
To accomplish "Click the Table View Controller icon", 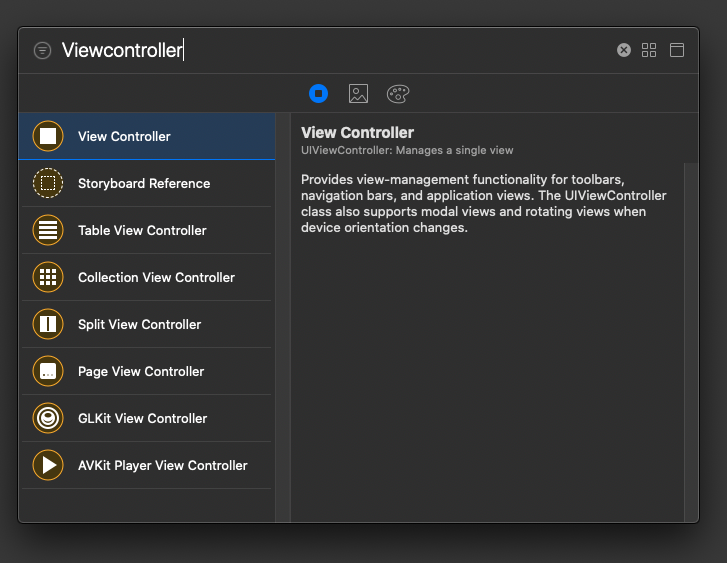I will (x=48, y=230).
